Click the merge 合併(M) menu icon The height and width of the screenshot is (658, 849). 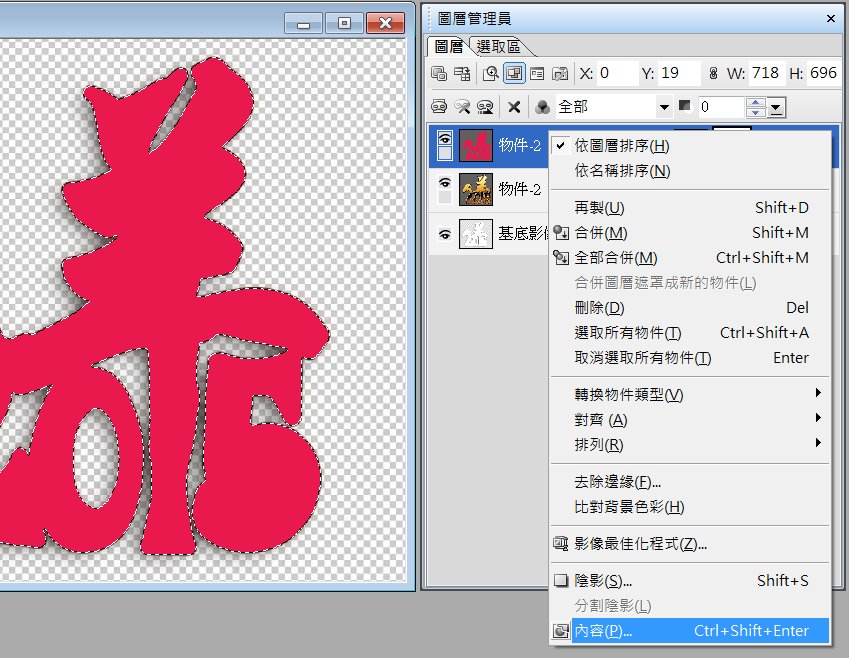561,233
